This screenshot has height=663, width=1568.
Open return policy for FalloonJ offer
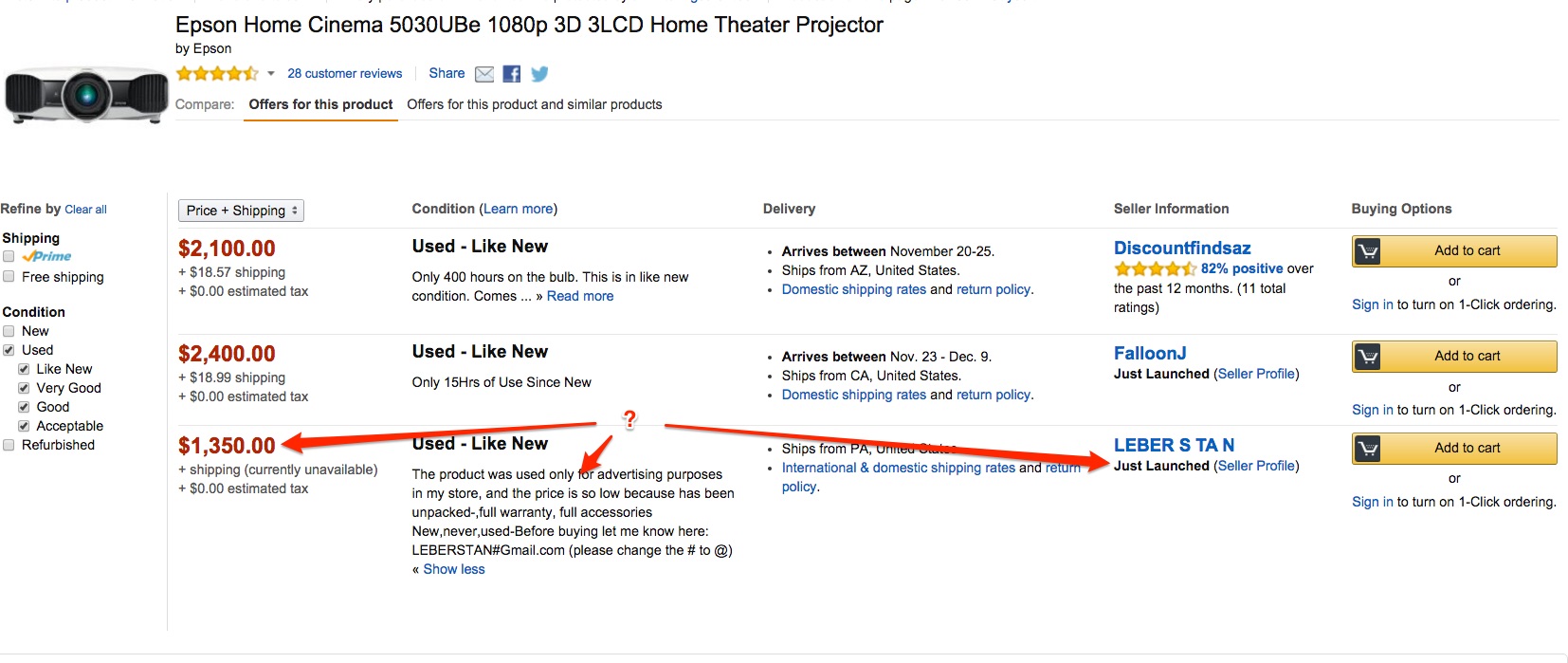[994, 395]
